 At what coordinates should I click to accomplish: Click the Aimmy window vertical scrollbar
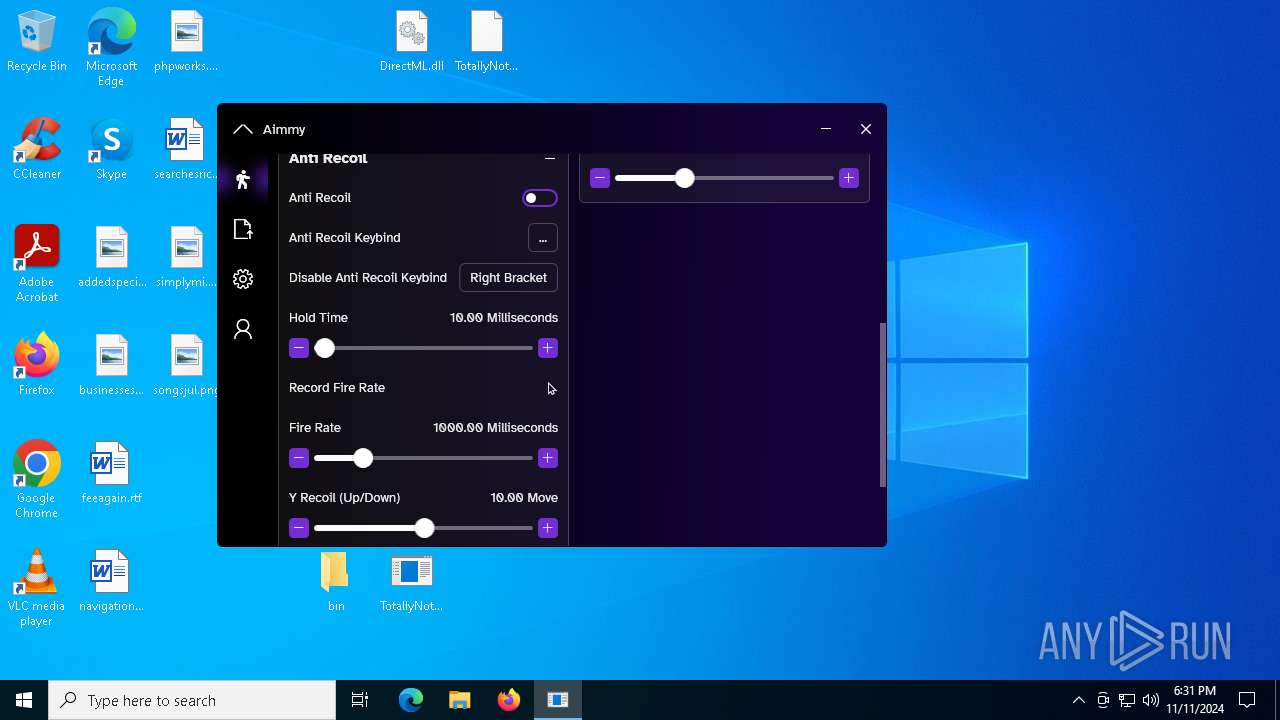883,405
